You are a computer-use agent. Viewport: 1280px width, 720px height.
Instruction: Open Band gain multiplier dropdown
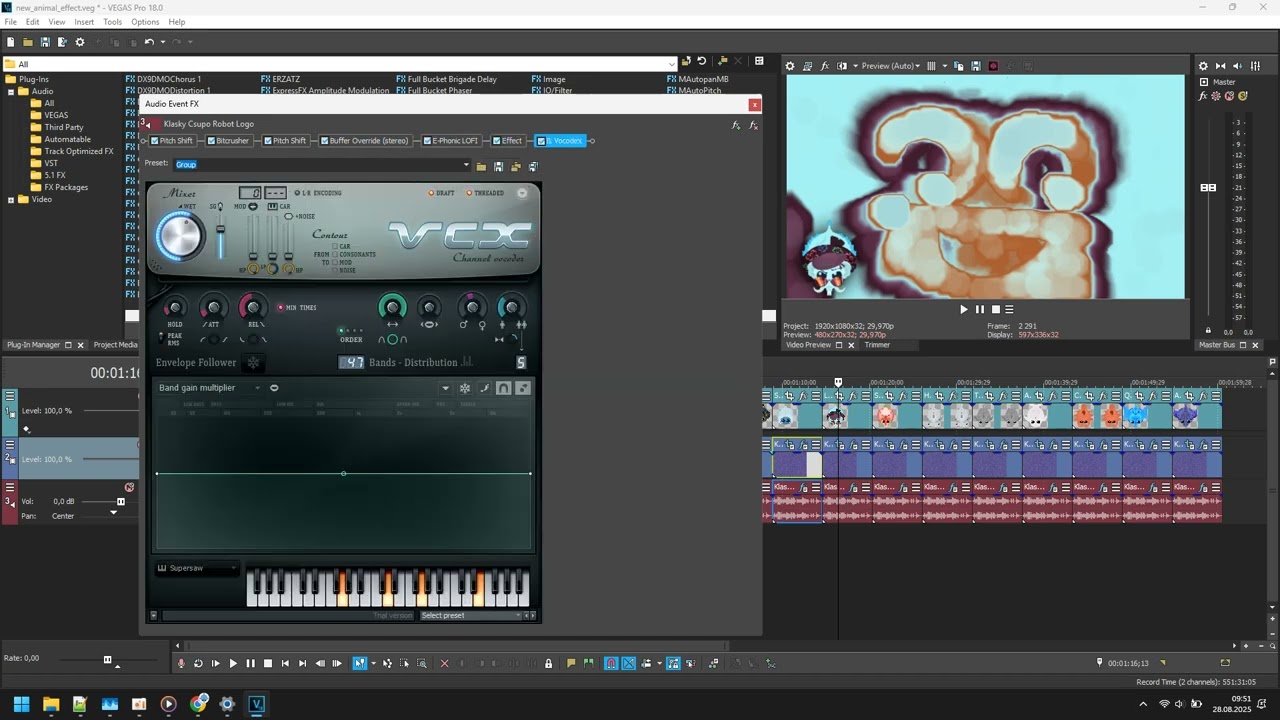click(x=208, y=388)
